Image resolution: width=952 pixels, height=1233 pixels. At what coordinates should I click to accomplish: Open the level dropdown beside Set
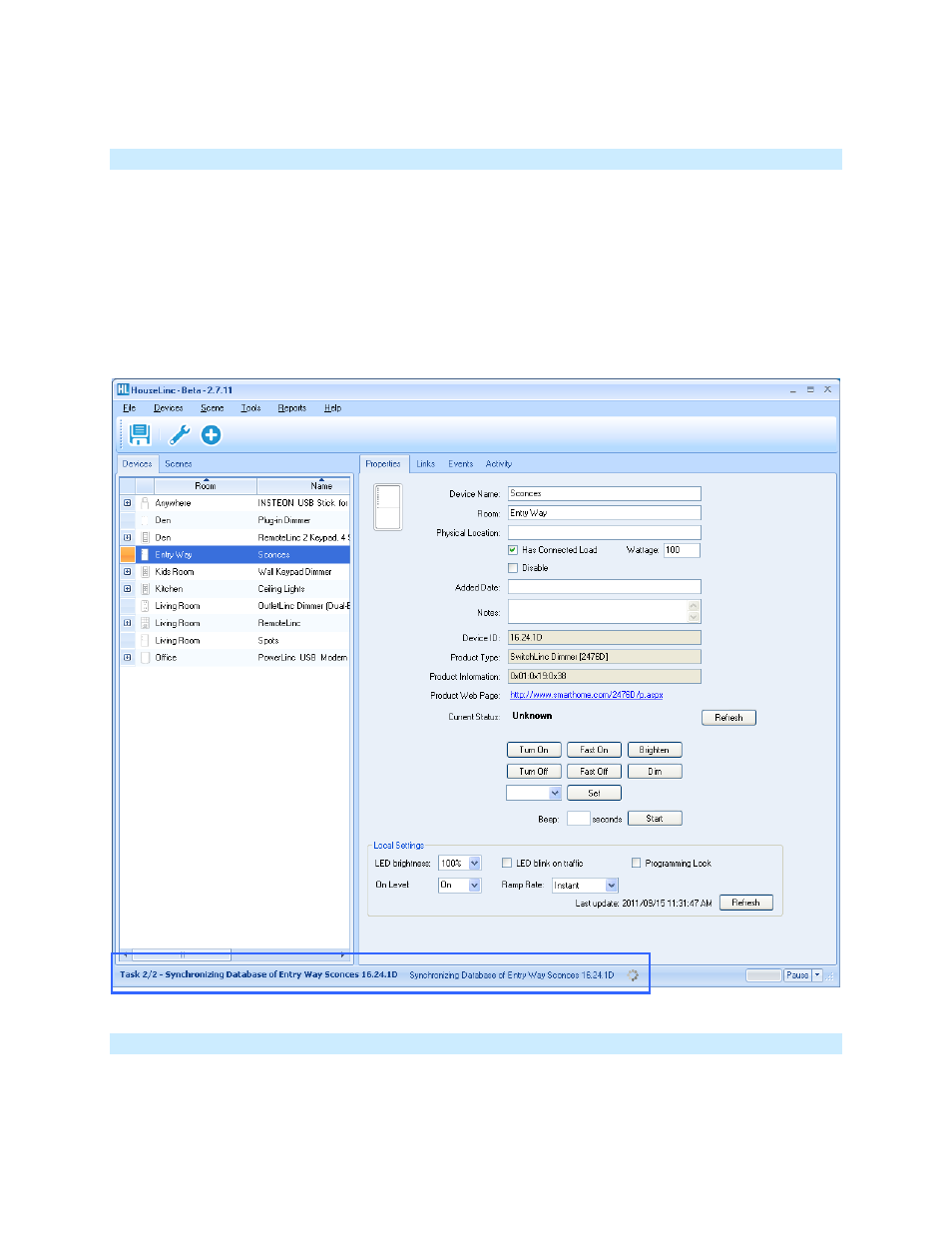[555, 793]
